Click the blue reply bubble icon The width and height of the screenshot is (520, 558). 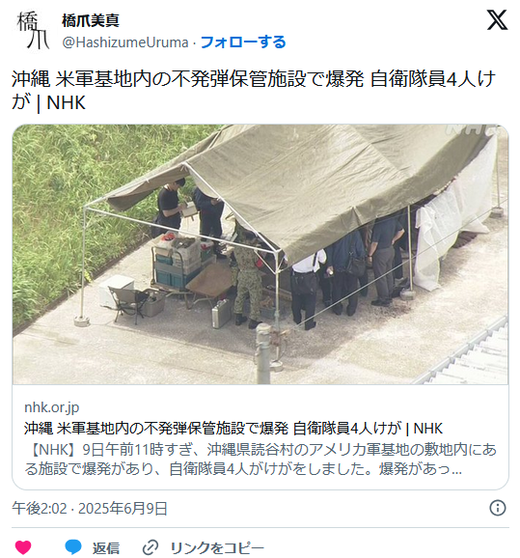click(x=73, y=547)
